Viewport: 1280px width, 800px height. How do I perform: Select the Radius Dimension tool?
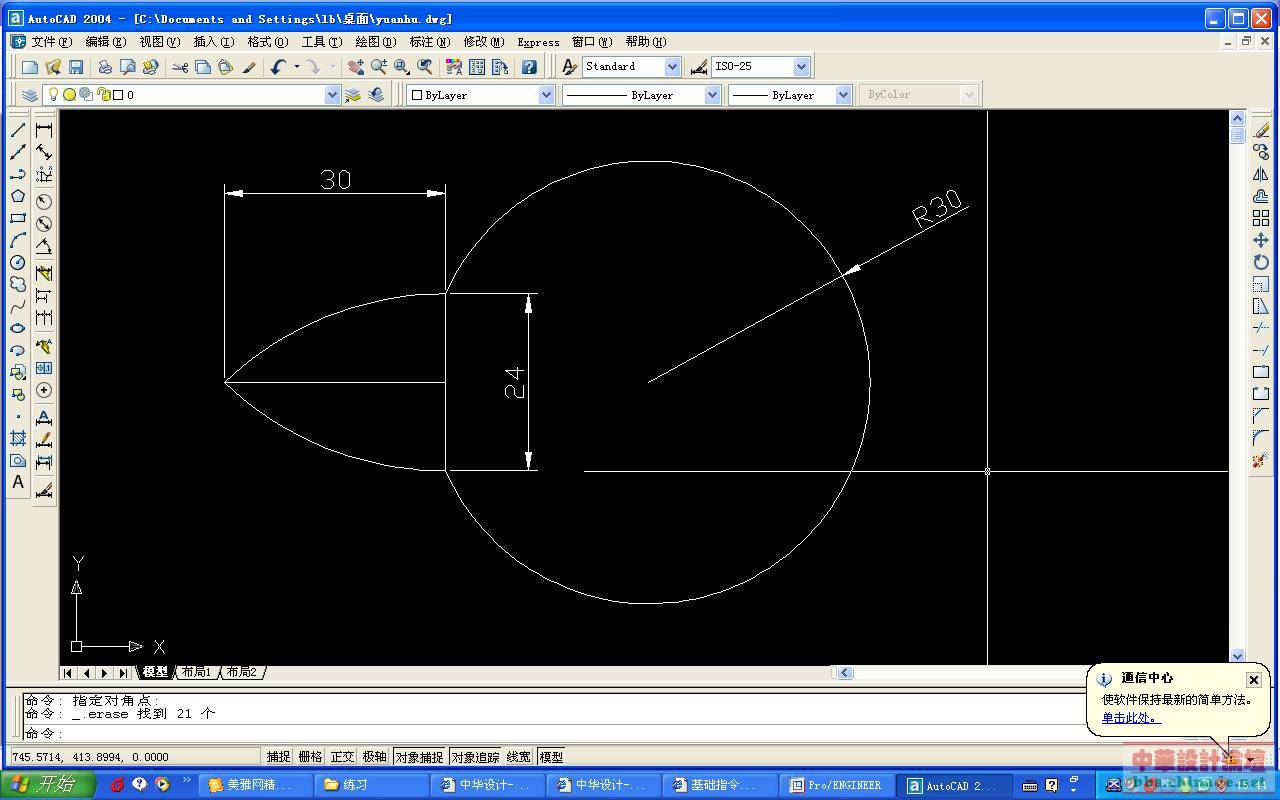coord(44,202)
